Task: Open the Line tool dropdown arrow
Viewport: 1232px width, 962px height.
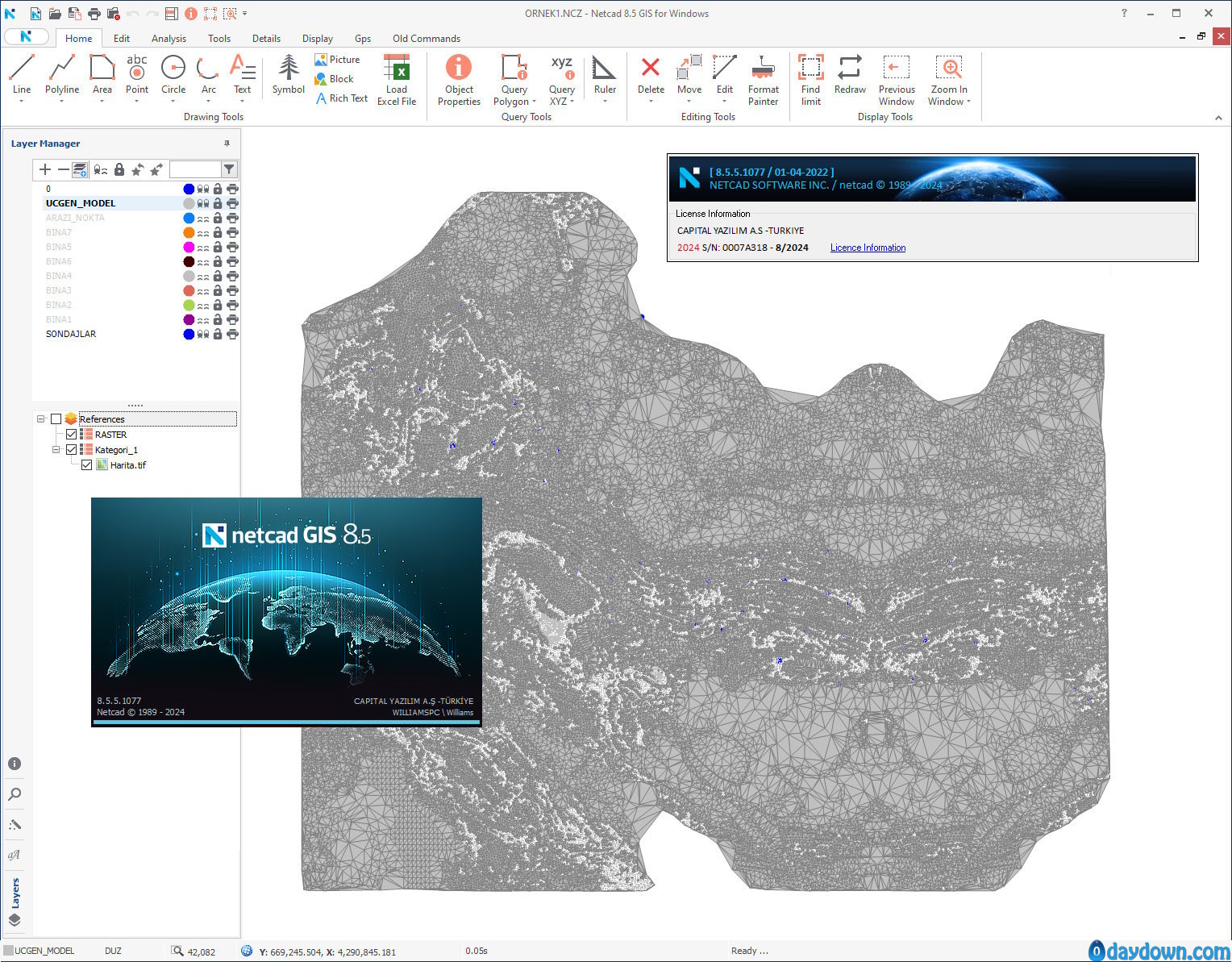Action: click(x=22, y=102)
